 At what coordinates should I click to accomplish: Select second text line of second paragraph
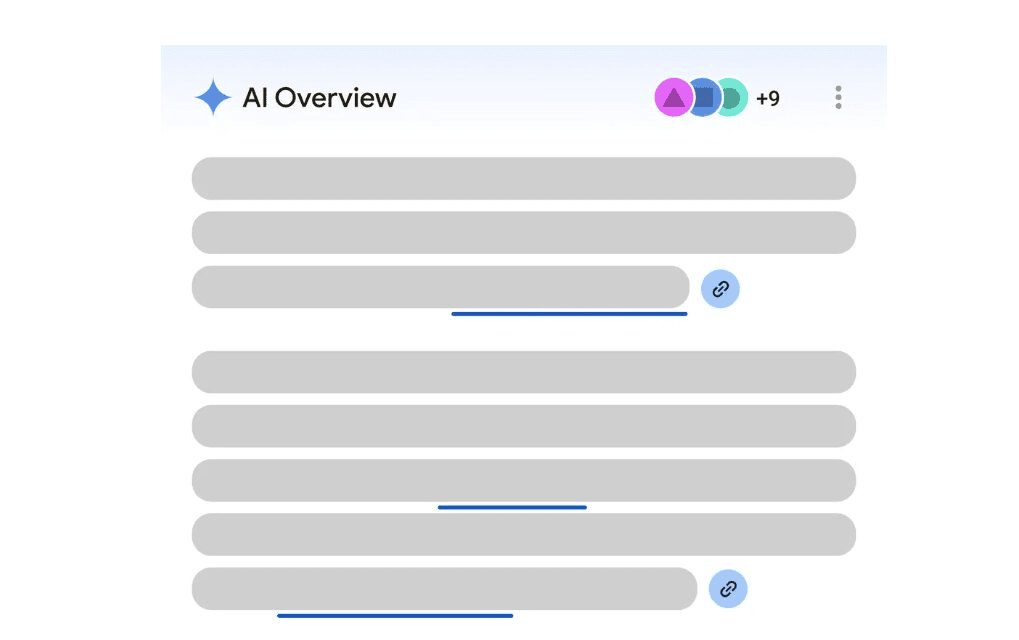524,426
